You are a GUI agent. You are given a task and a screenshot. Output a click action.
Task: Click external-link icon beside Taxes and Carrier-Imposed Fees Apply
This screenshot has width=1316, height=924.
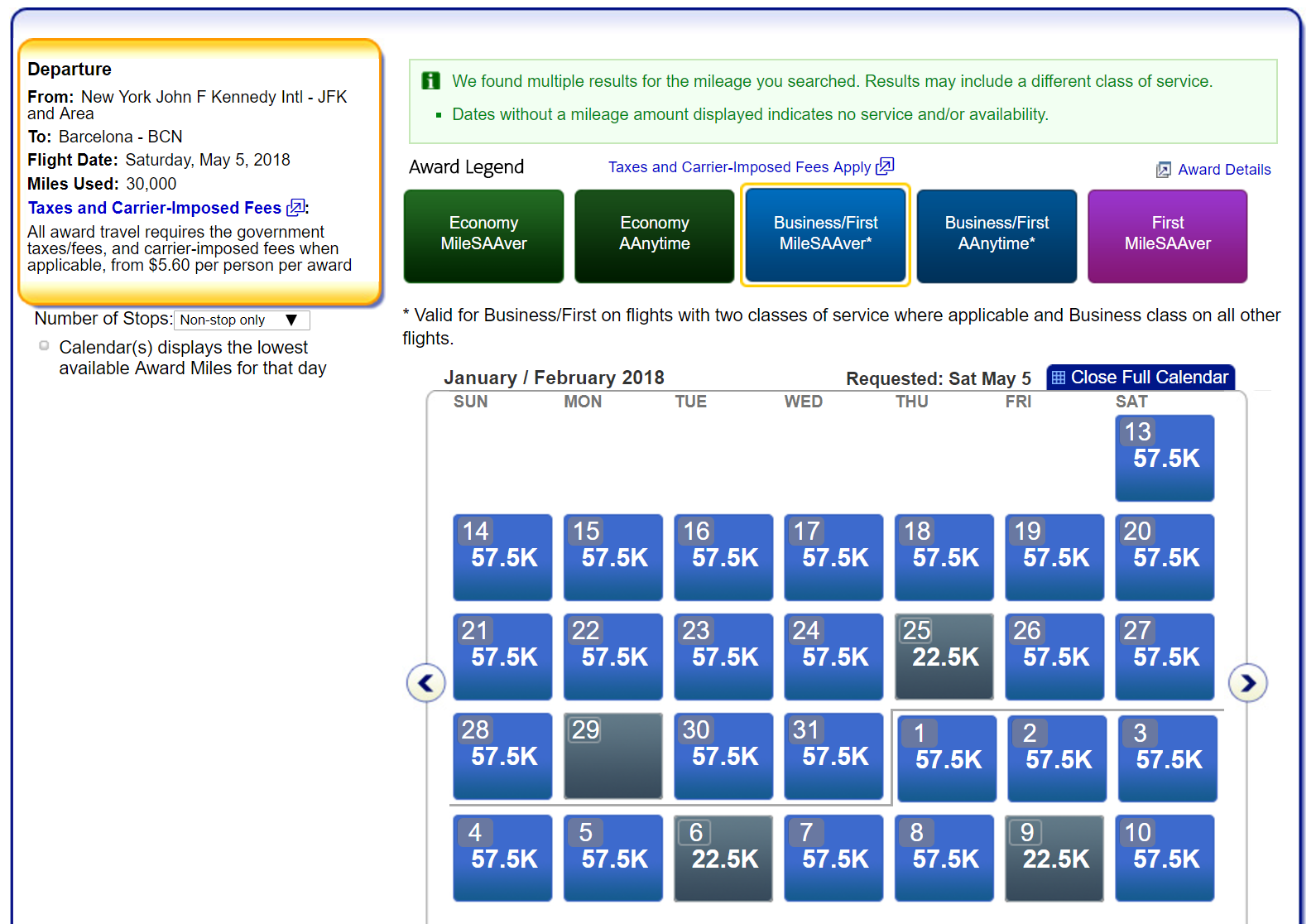pyautogui.click(x=885, y=166)
